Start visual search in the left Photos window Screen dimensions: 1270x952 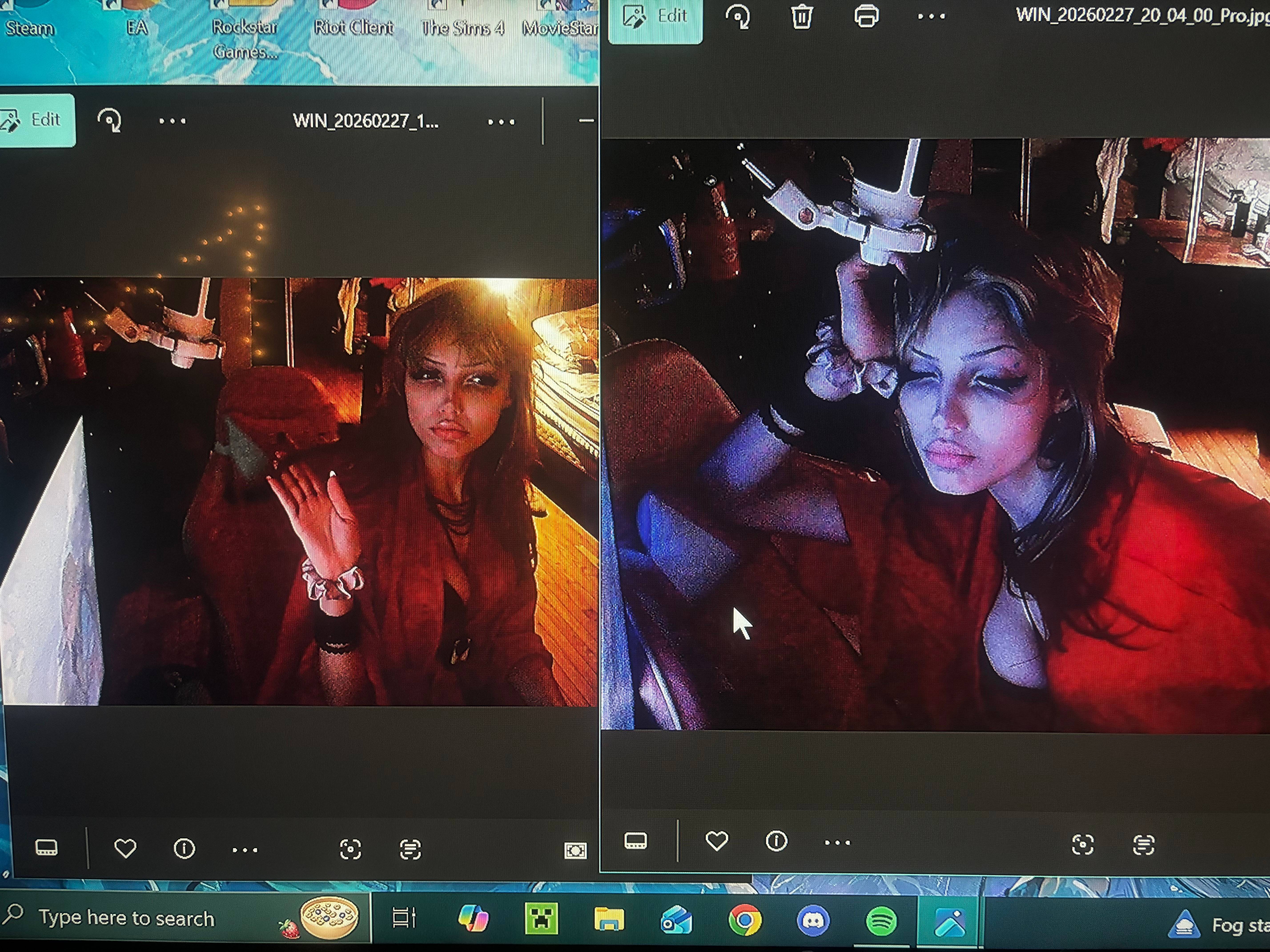pyautogui.click(x=350, y=849)
